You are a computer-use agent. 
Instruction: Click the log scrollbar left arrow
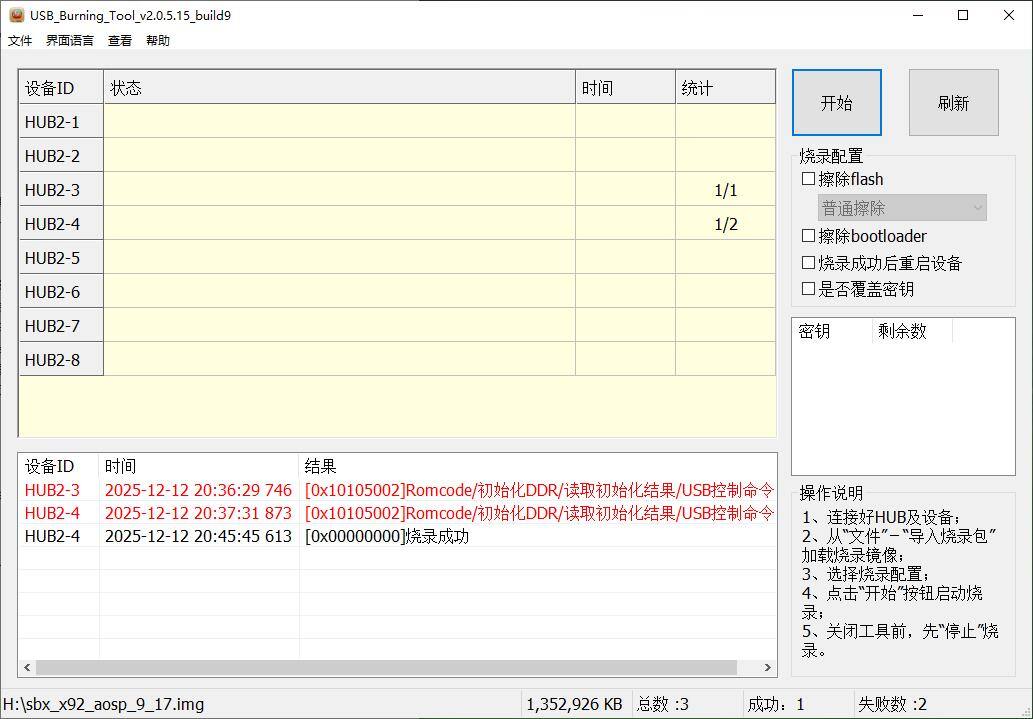point(27,667)
